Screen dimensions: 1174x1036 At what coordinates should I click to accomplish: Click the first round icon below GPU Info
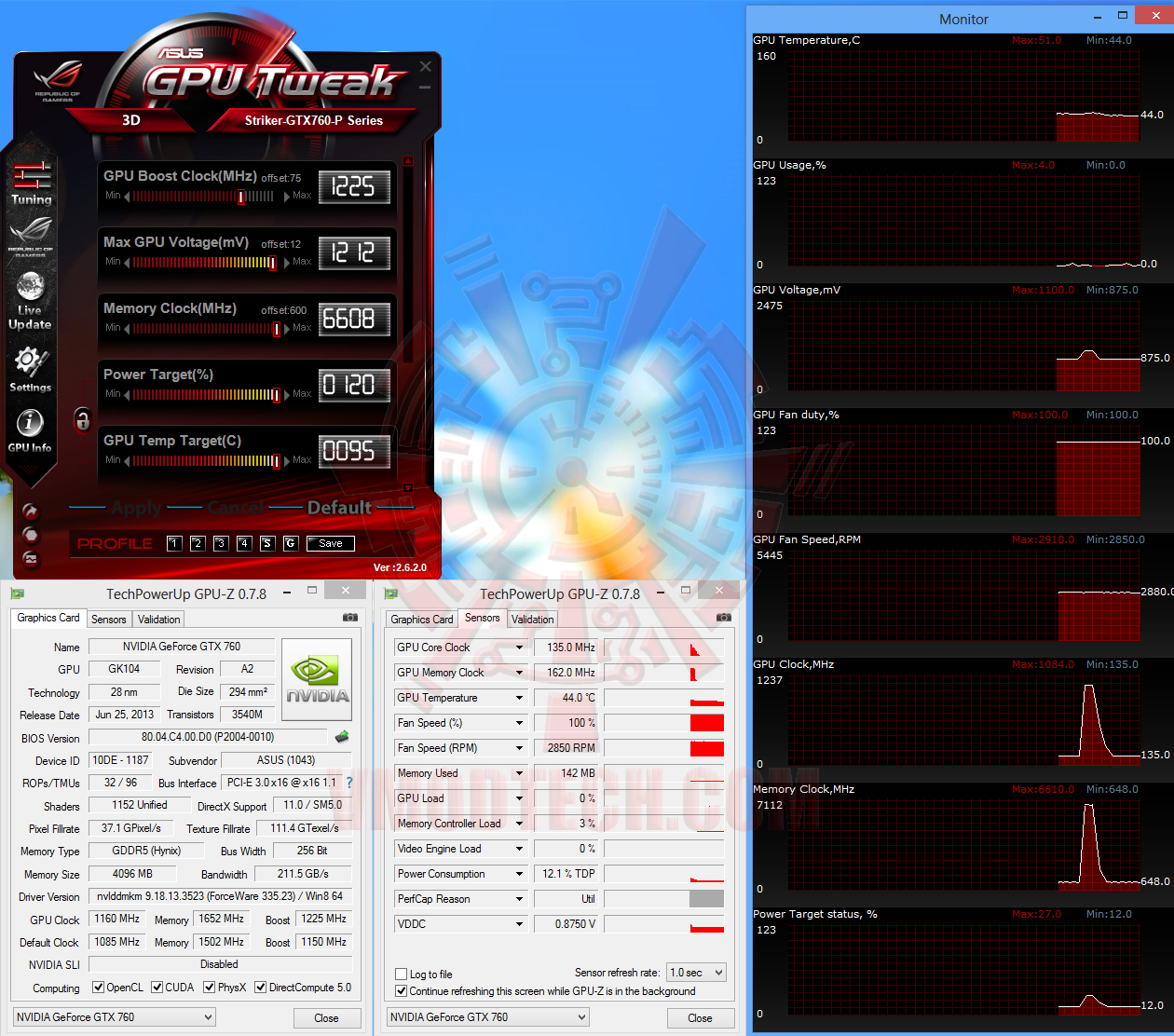click(31, 511)
